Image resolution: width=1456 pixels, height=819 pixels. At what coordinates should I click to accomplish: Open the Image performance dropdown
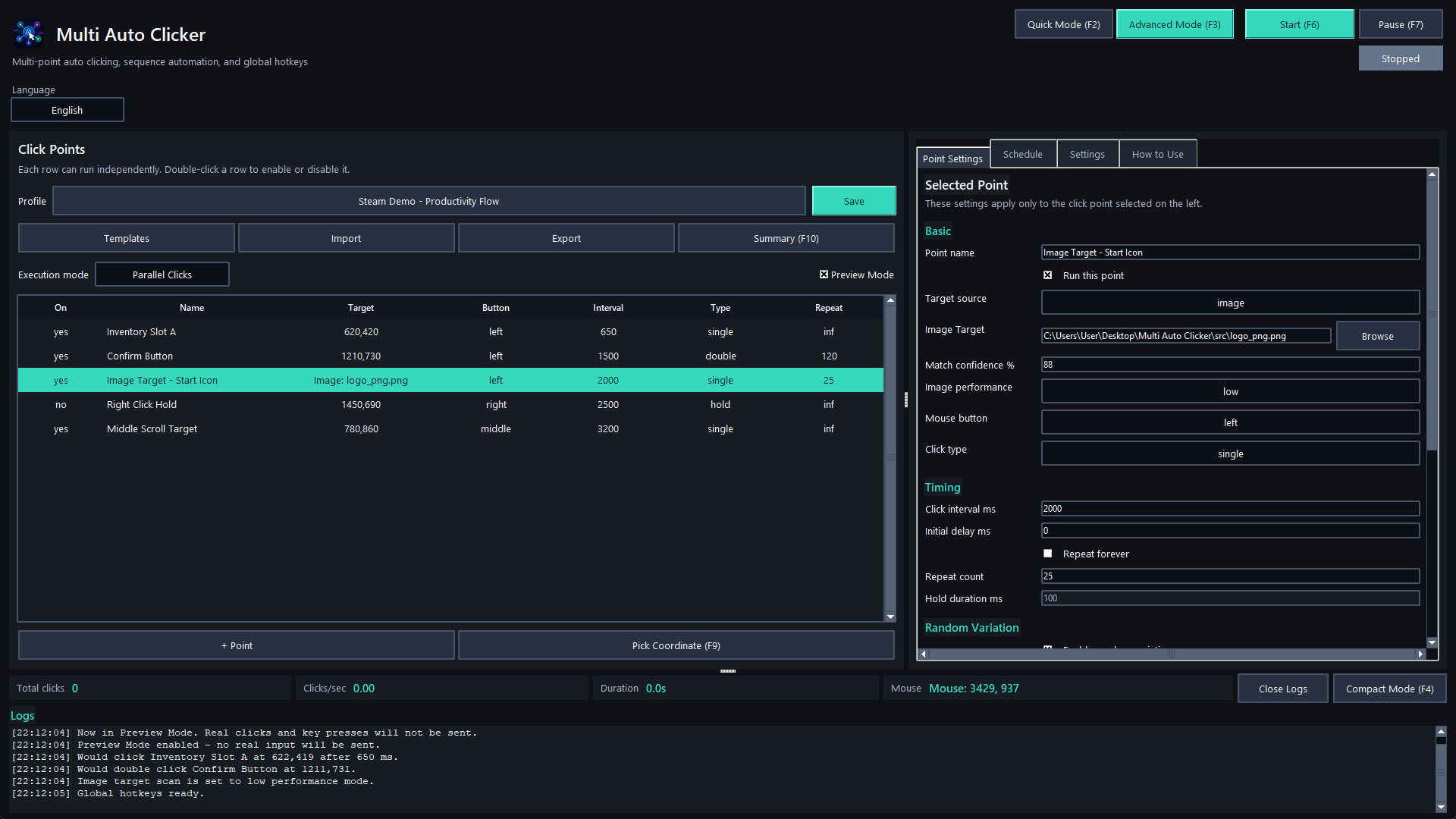pyautogui.click(x=1230, y=391)
